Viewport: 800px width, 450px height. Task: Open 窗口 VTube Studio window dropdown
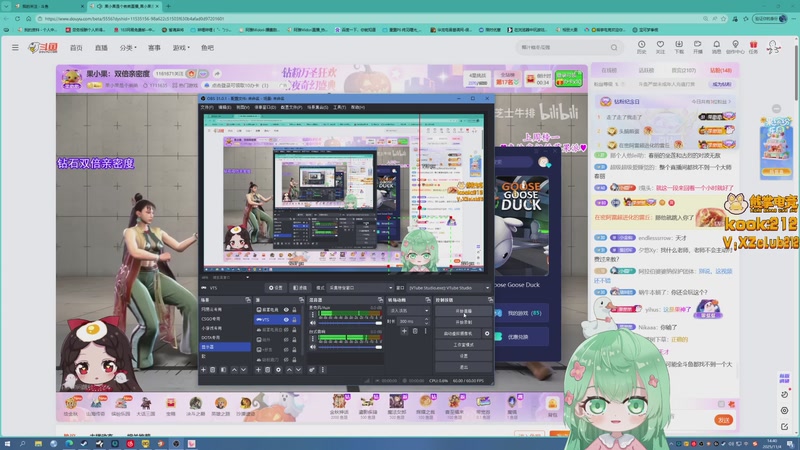(x=449, y=288)
